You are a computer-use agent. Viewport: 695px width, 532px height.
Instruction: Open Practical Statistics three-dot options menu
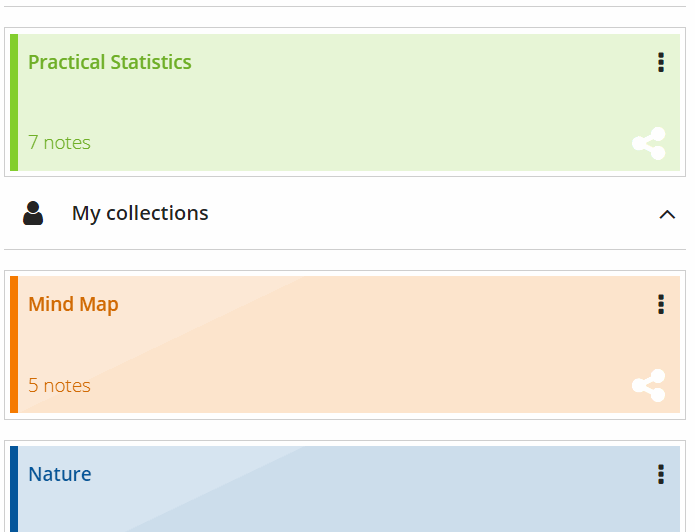click(661, 63)
